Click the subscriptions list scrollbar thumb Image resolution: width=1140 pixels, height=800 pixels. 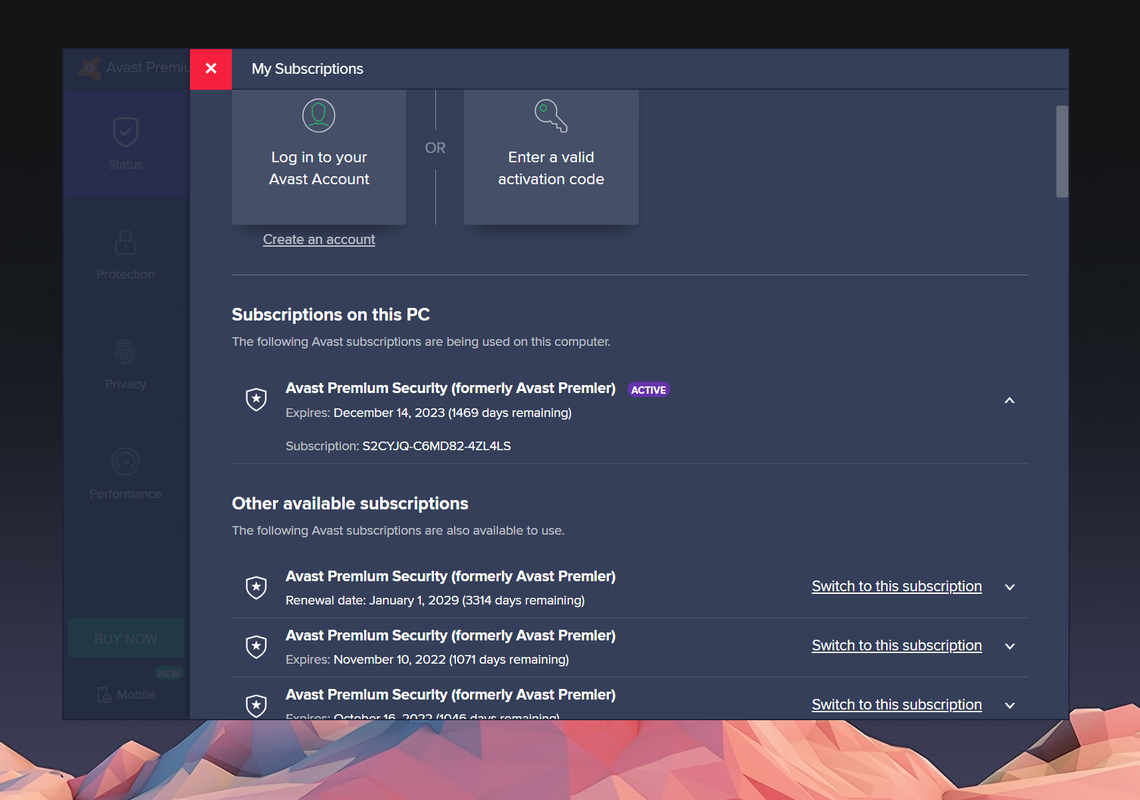point(1061,151)
